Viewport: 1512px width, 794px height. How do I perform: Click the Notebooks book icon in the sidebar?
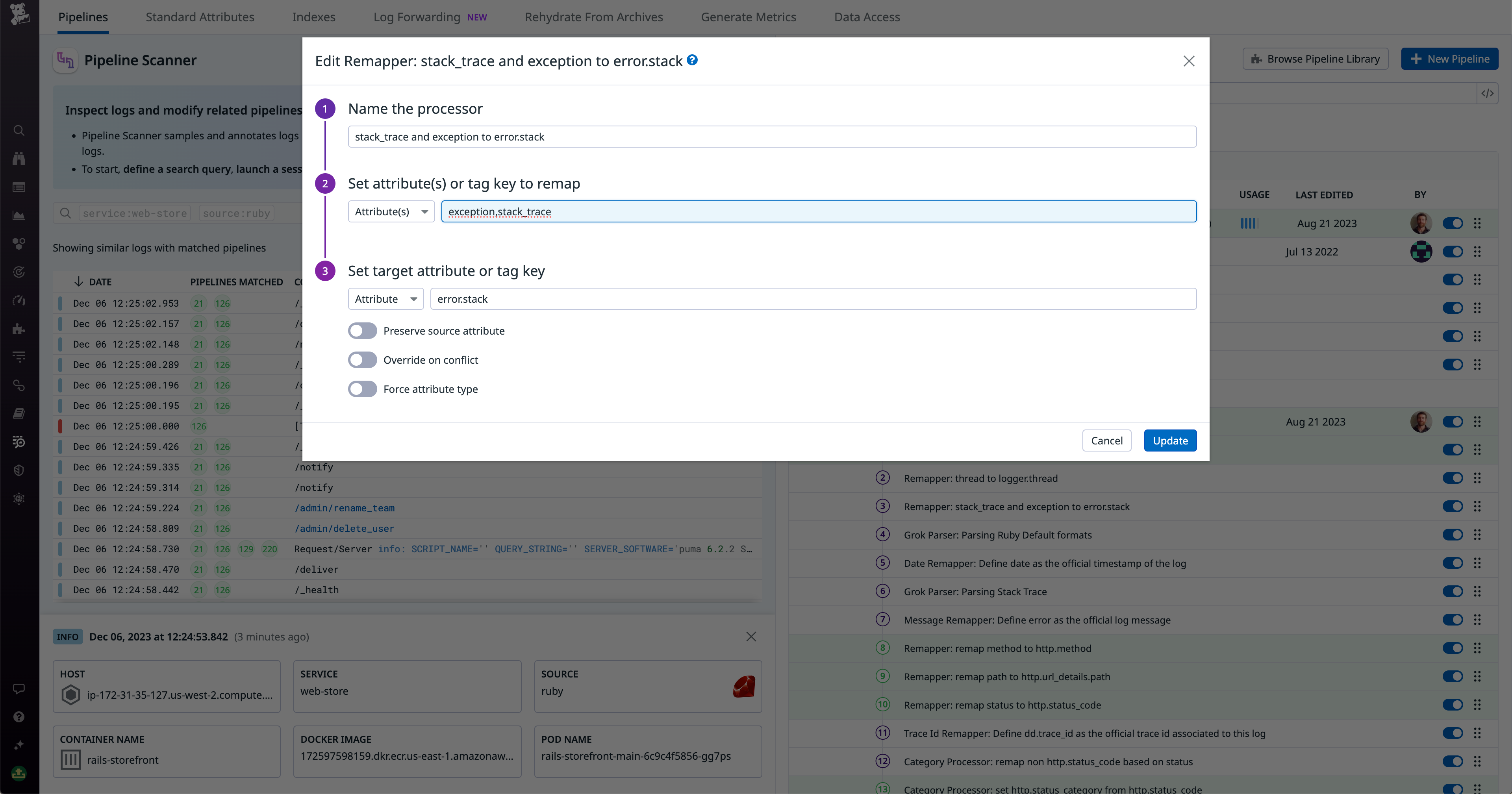(x=19, y=414)
